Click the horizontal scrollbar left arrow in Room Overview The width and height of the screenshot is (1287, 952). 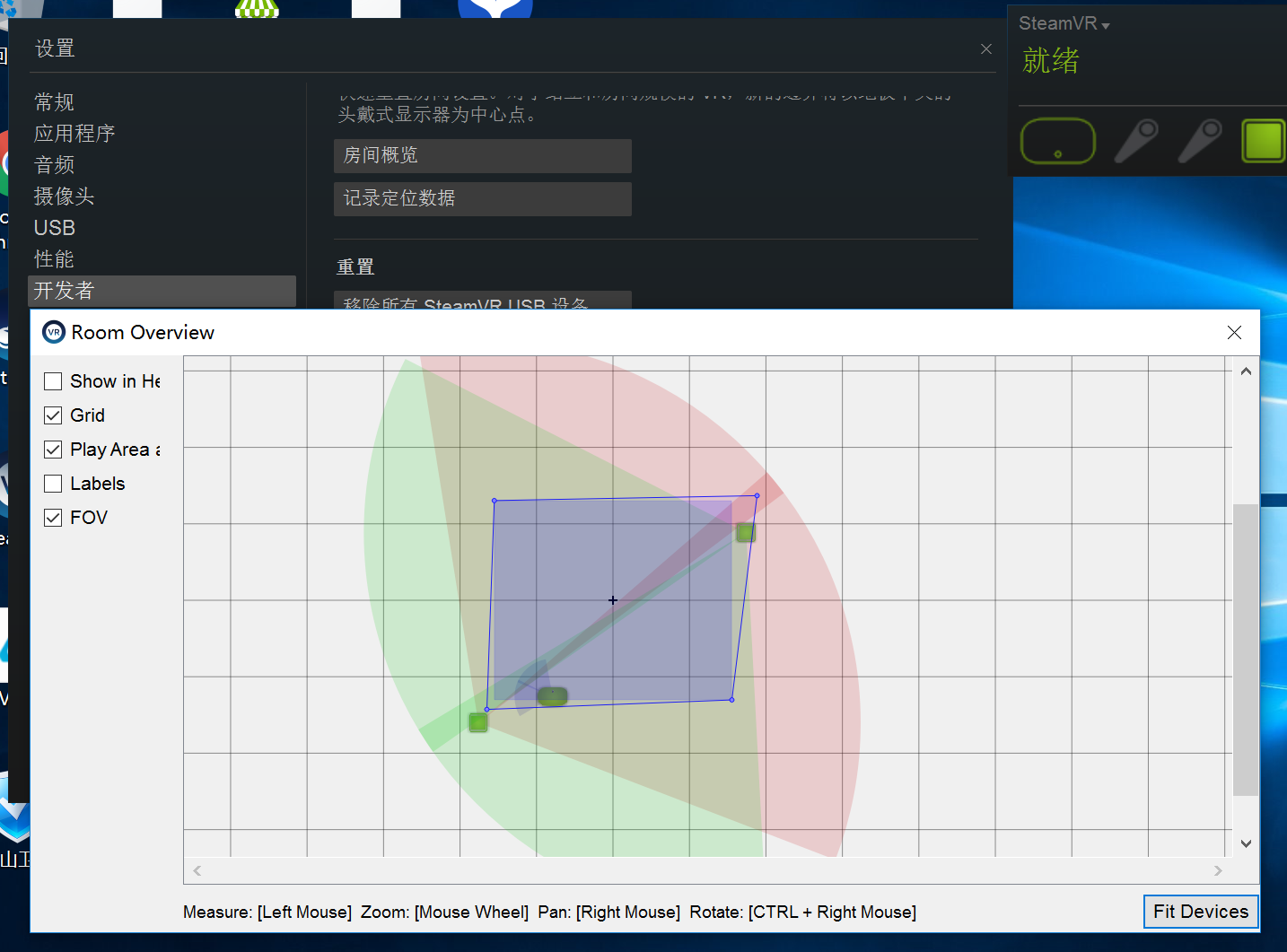click(197, 870)
